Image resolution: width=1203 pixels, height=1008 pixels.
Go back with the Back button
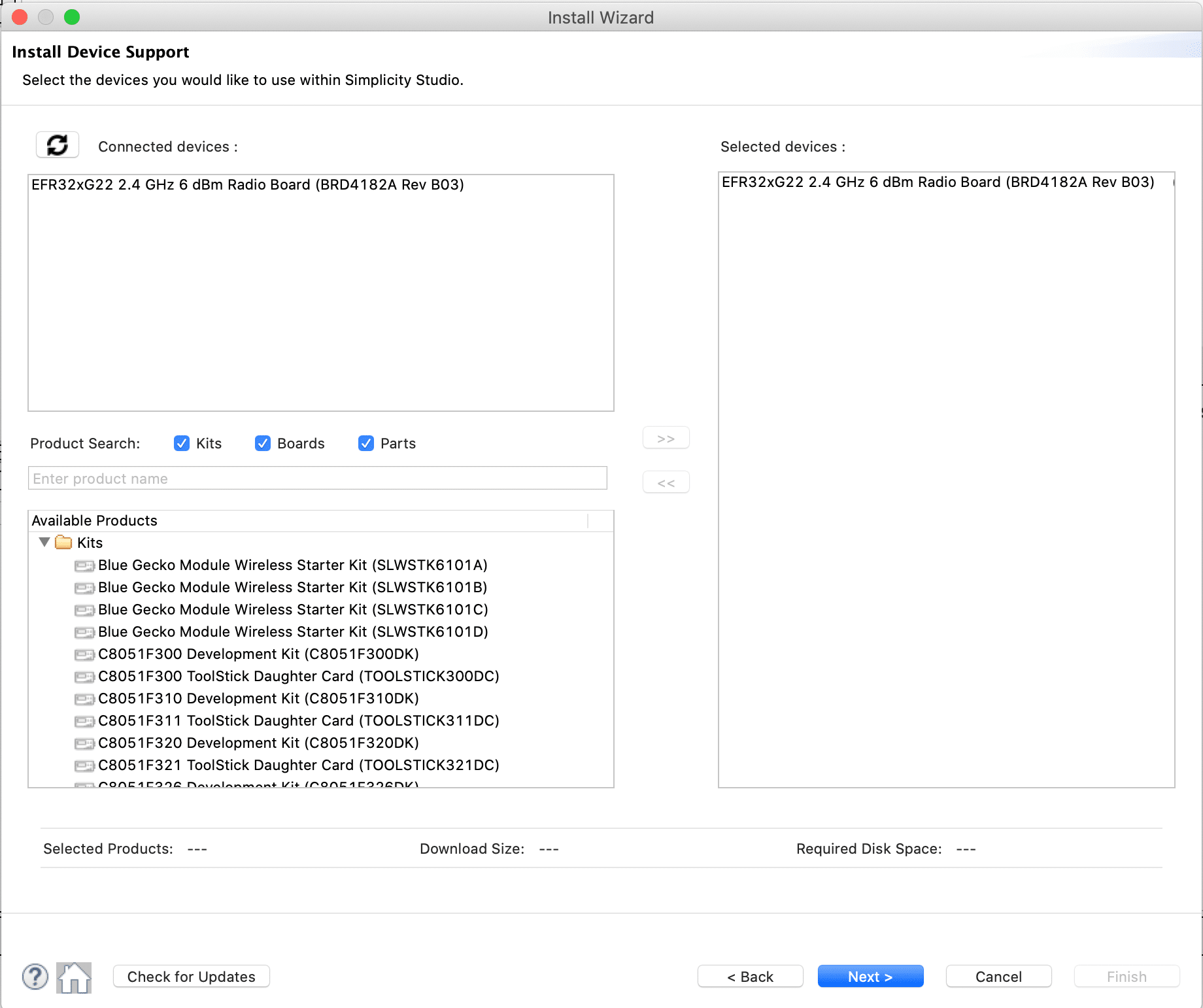coord(750,977)
